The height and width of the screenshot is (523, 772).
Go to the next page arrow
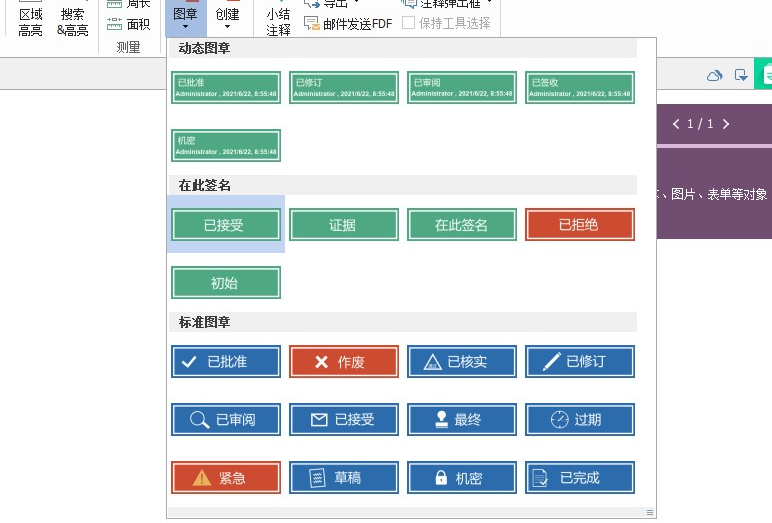point(726,124)
